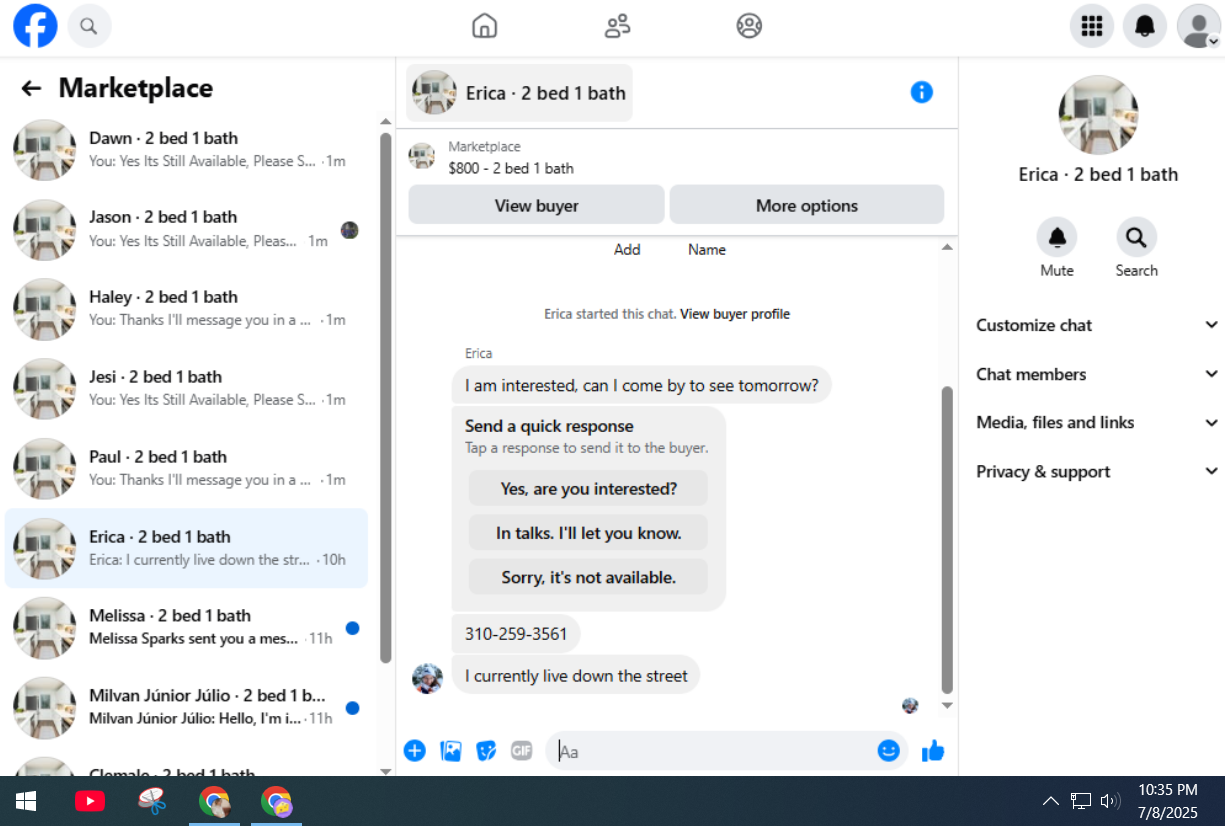Choose a sticker using the sticker icon
This screenshot has height=826, width=1225.
pos(486,751)
